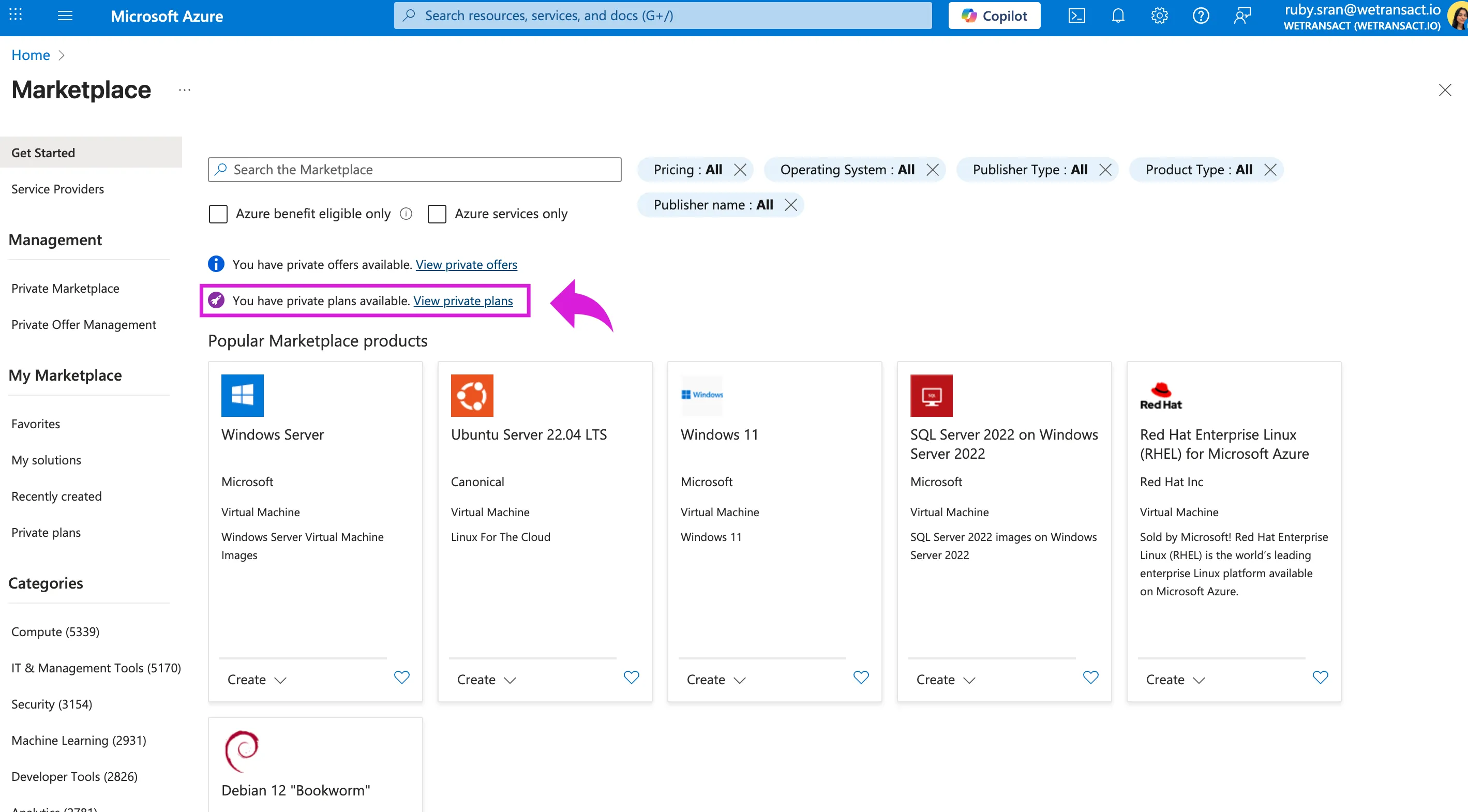The height and width of the screenshot is (812, 1468).
Task: Go to Home breadcrumb link
Action: [x=31, y=55]
